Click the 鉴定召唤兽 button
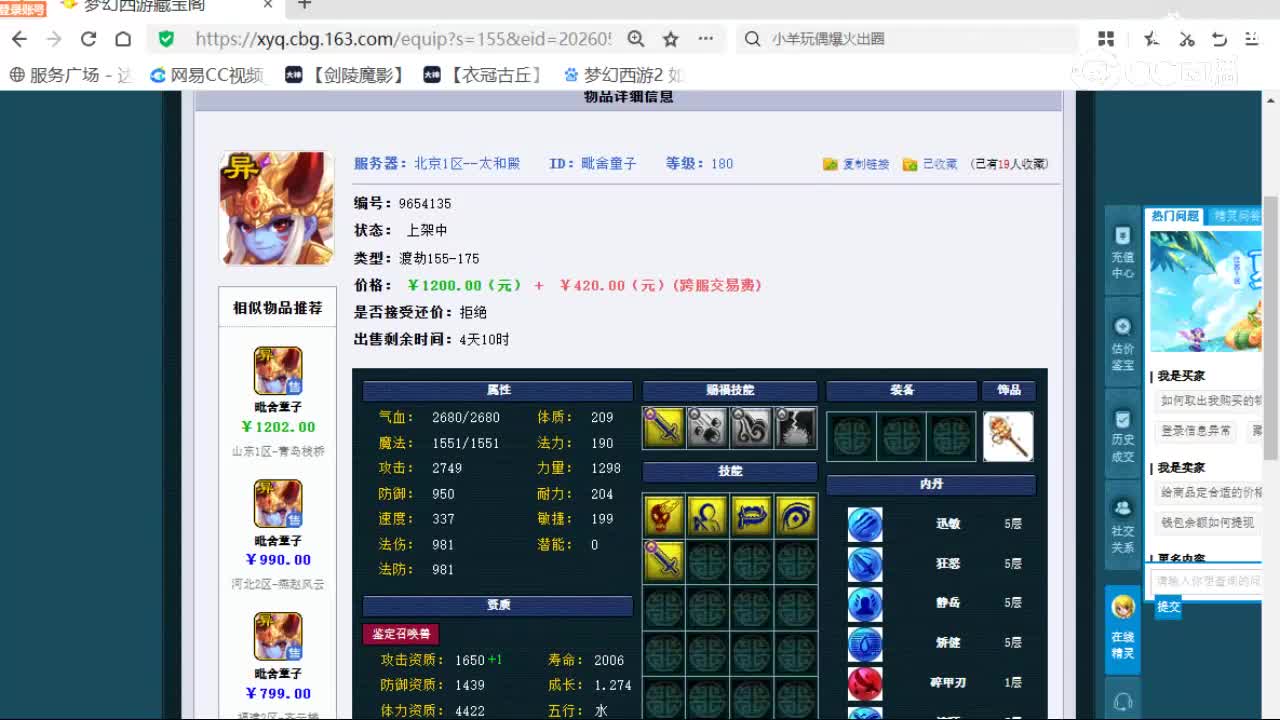 pos(401,634)
